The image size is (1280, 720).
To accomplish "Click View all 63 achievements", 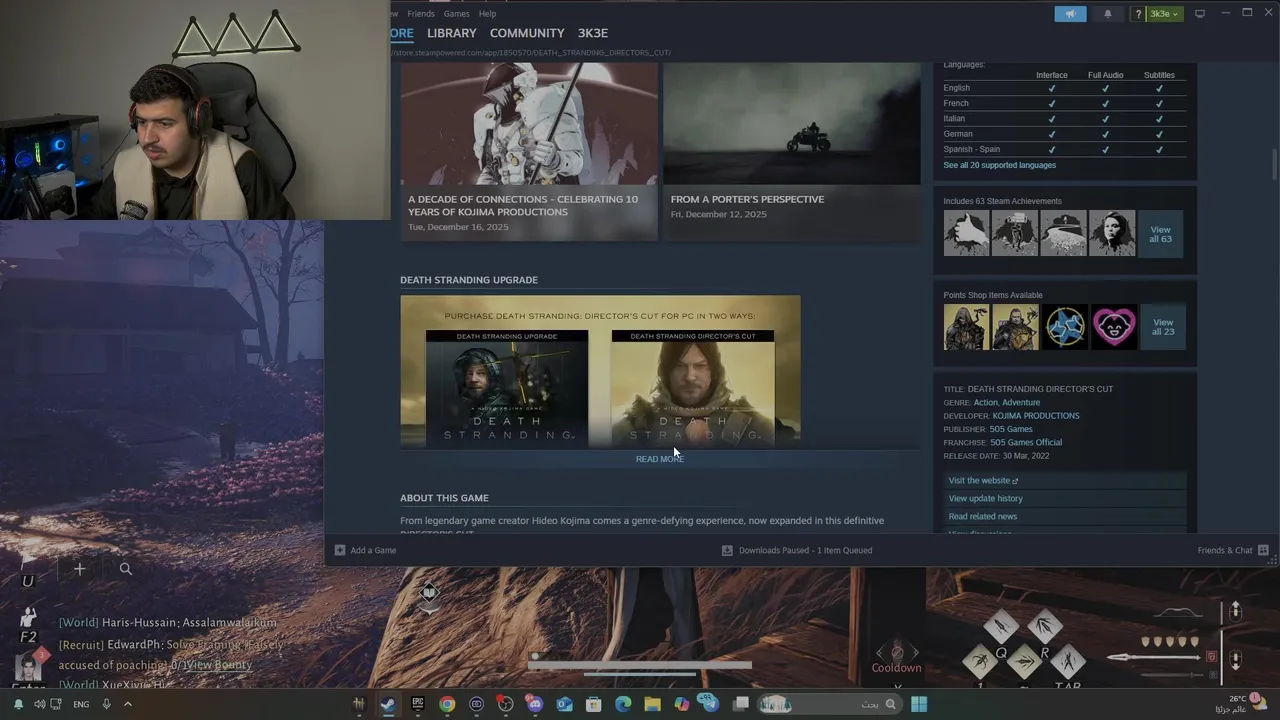I will point(1160,234).
